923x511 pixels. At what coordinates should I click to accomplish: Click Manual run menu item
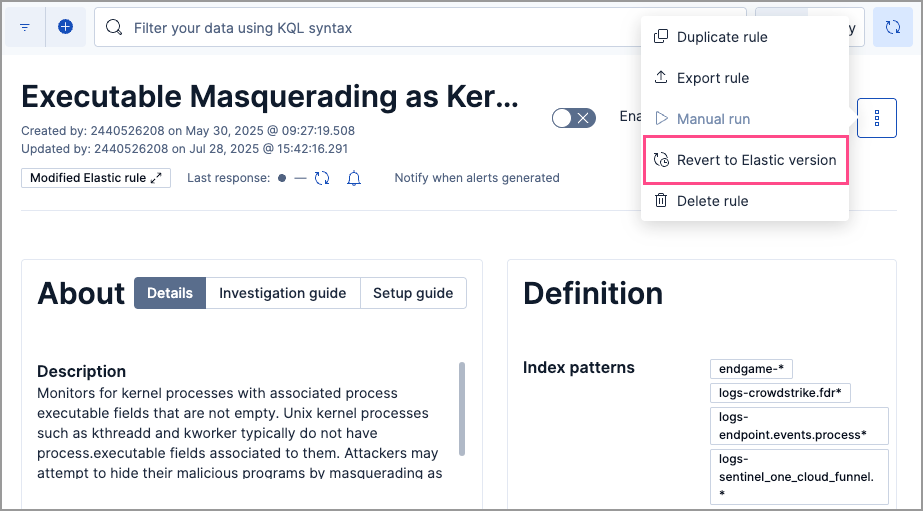(x=713, y=119)
